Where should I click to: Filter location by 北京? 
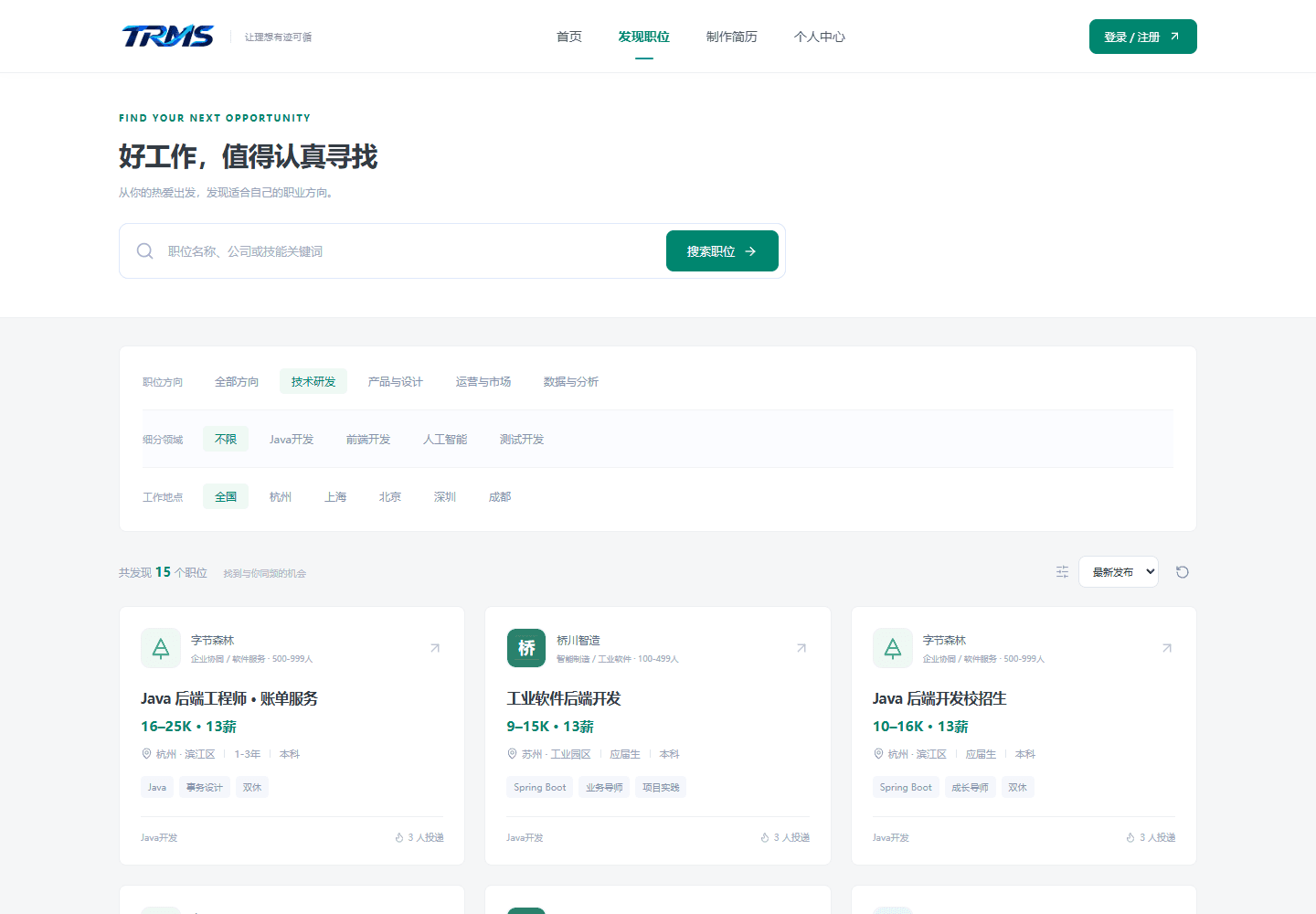click(x=390, y=497)
